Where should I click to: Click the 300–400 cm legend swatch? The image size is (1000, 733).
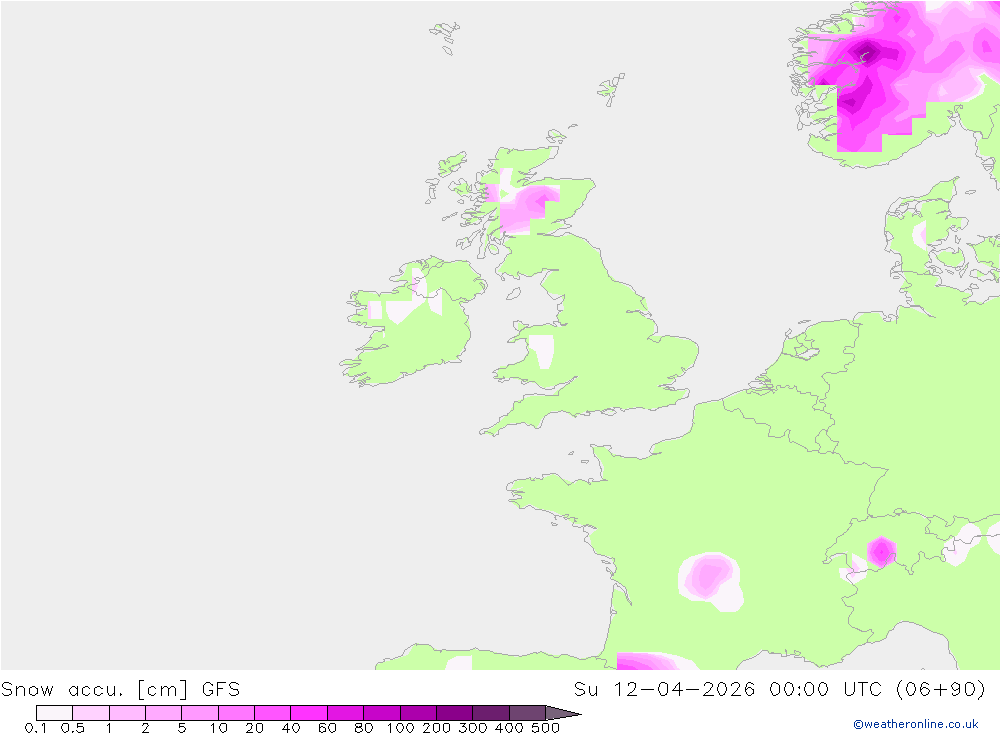[x=491, y=713]
